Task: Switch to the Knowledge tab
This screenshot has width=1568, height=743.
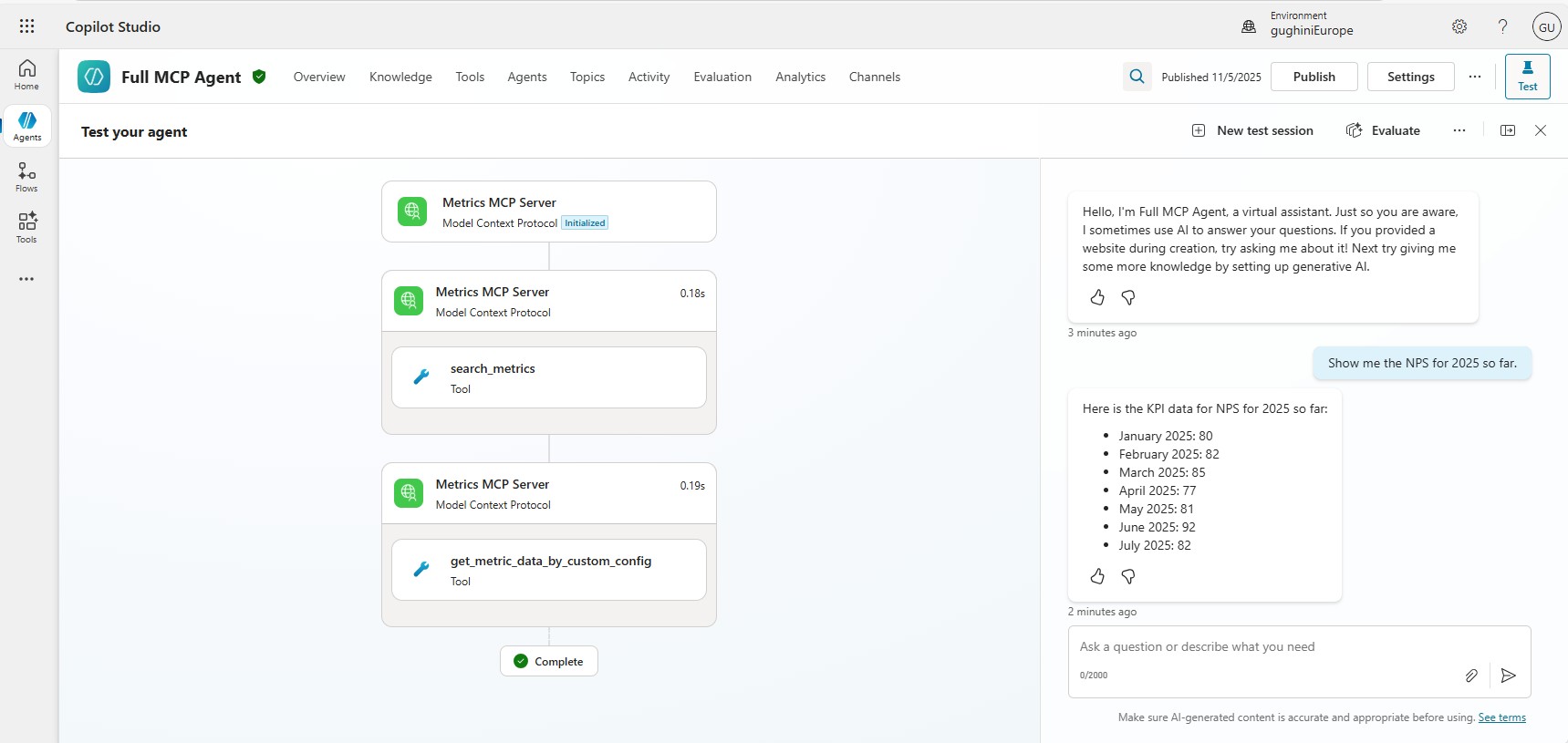Action: pos(400,77)
